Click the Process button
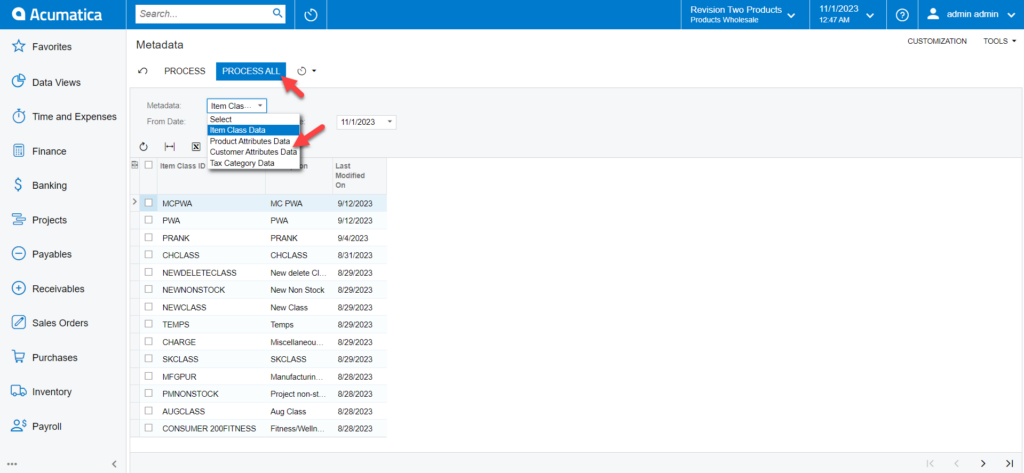The width and height of the screenshot is (1024, 473). [x=185, y=71]
